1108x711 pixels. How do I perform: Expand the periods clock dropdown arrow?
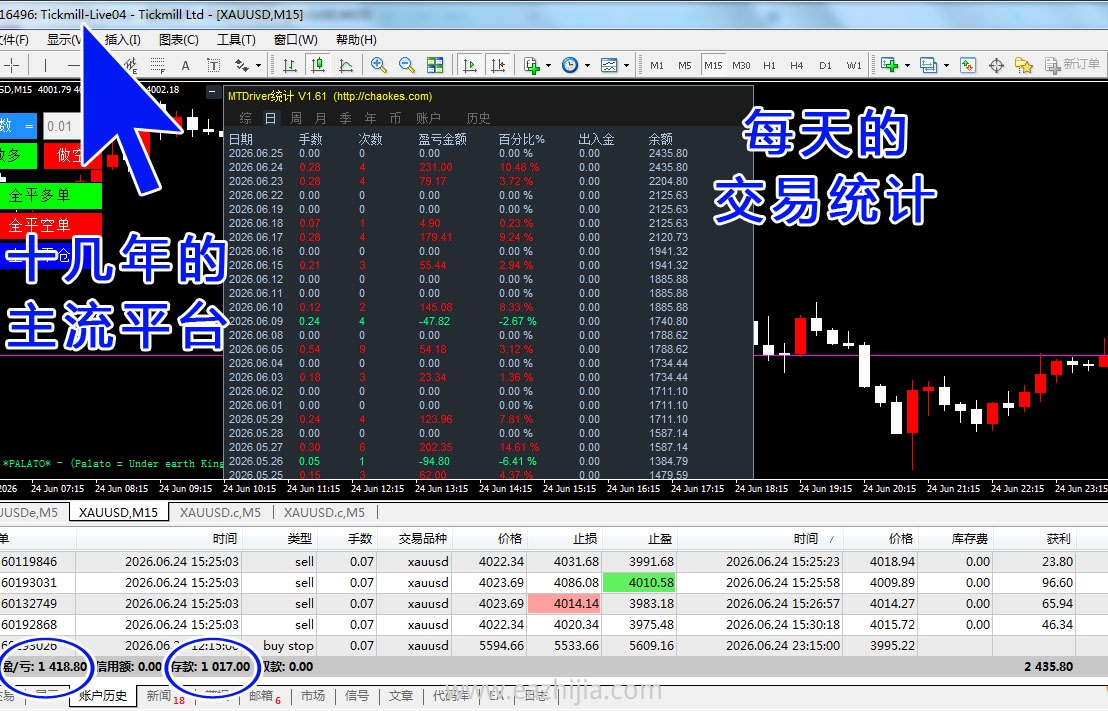[x=587, y=66]
